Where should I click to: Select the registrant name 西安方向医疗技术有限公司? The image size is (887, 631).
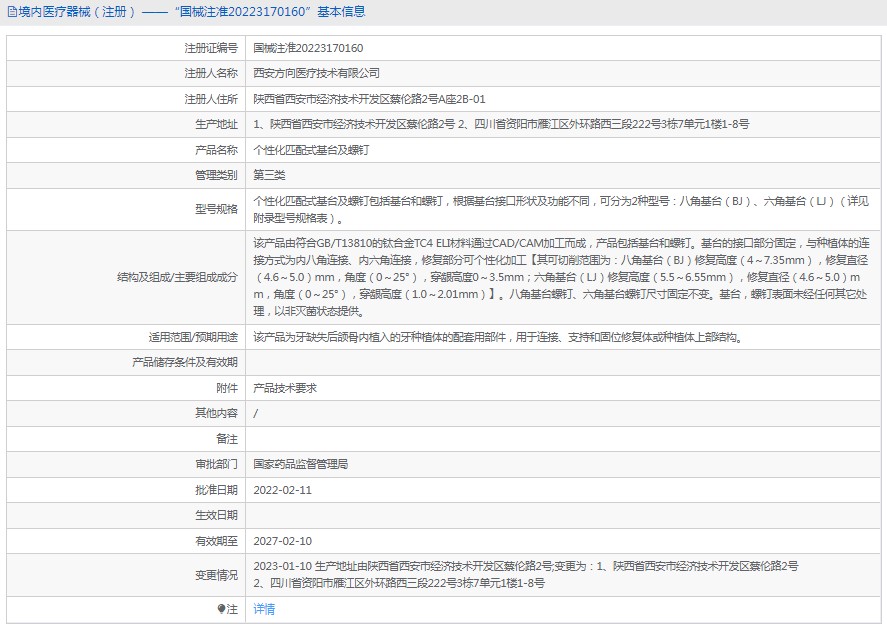(x=317, y=74)
